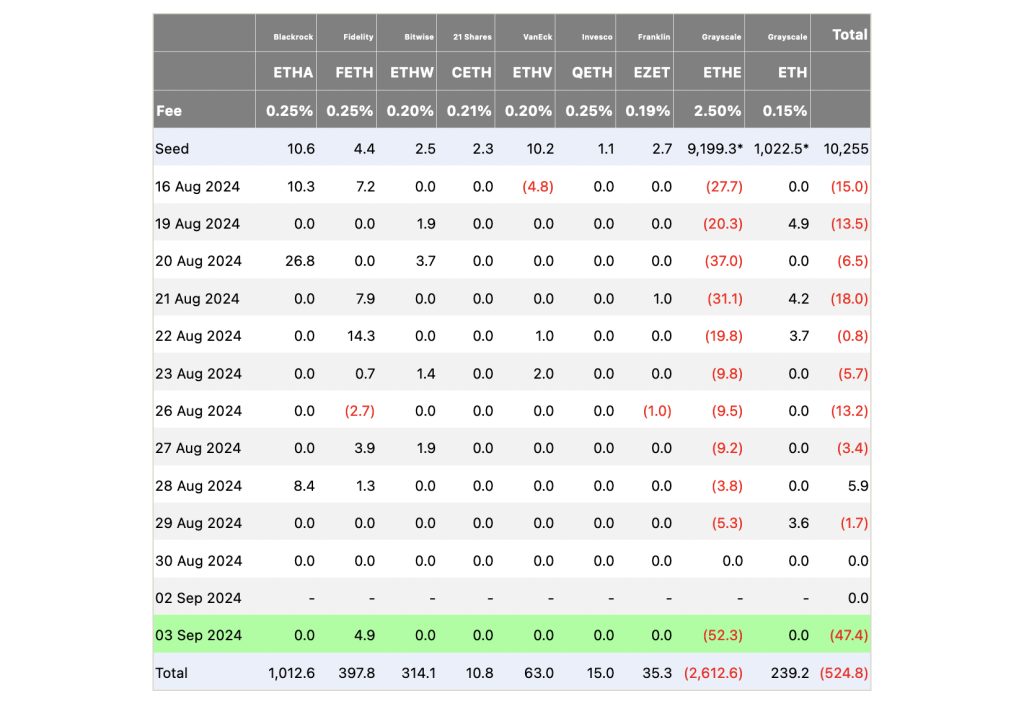Select the highlighted 03 Sep 2024 date
Viewport: 1024px width, 704px height.
tap(199, 635)
